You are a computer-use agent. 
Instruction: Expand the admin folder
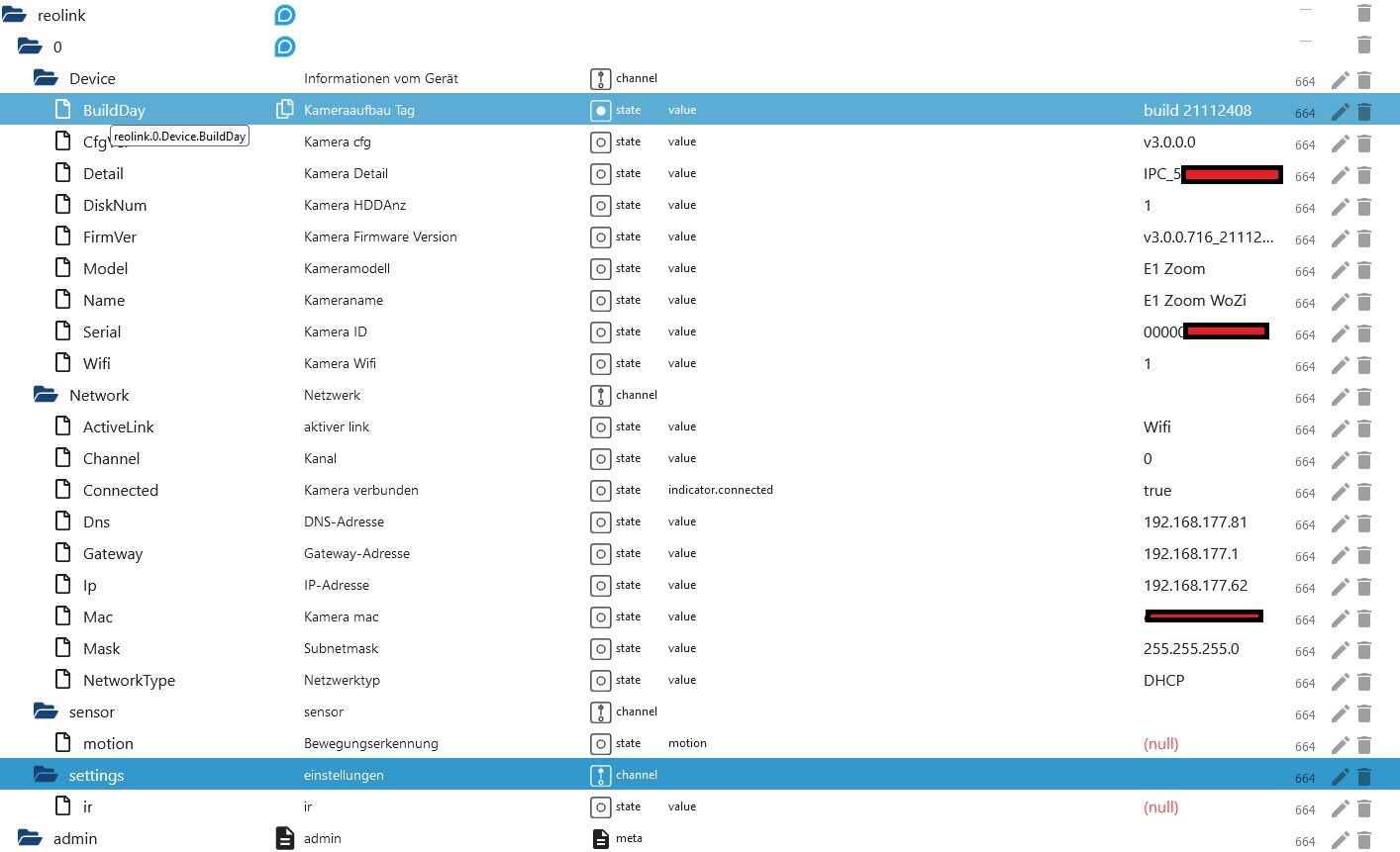pyautogui.click(x=30, y=838)
